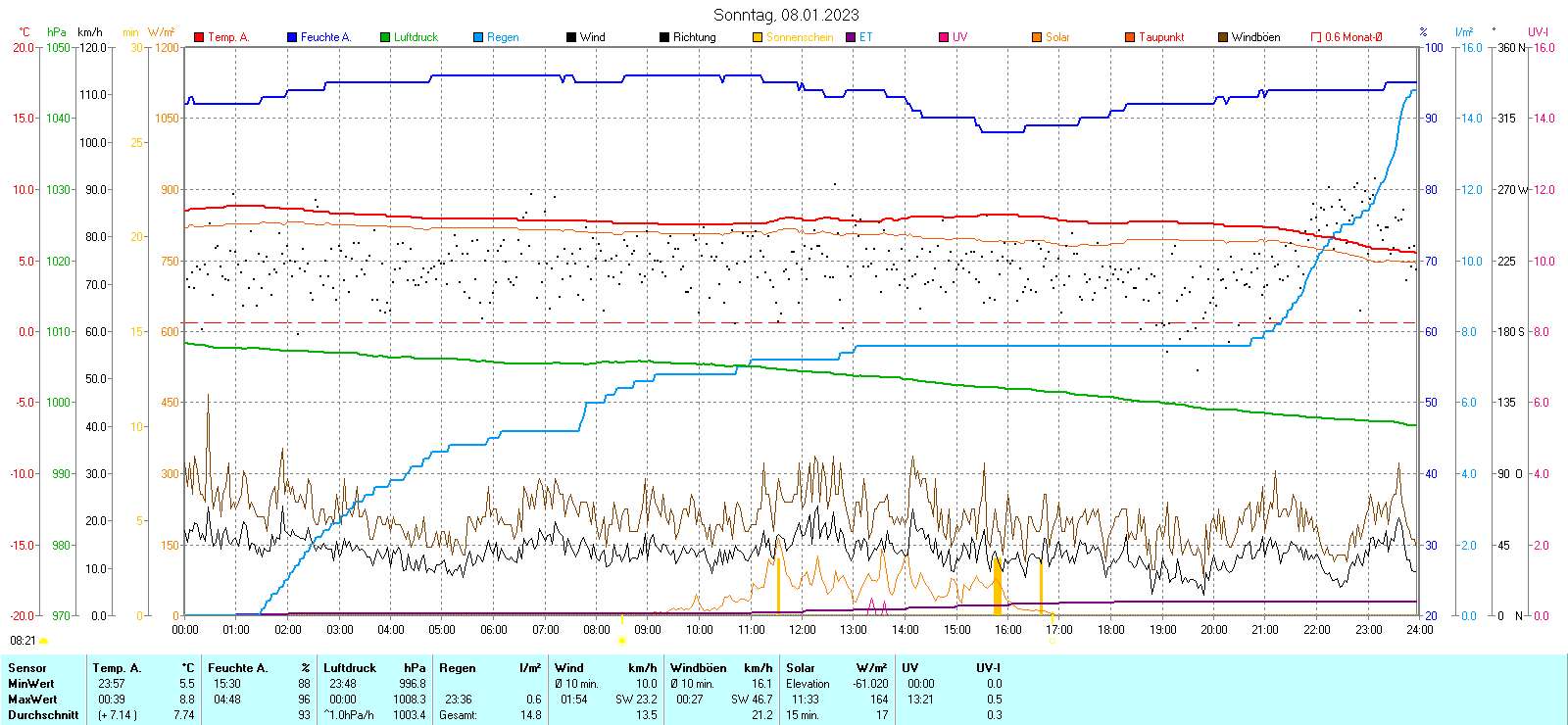The width and height of the screenshot is (1568, 725).
Task: Click the chart title Sonntag, 08.01.2023
Action: pos(786,15)
